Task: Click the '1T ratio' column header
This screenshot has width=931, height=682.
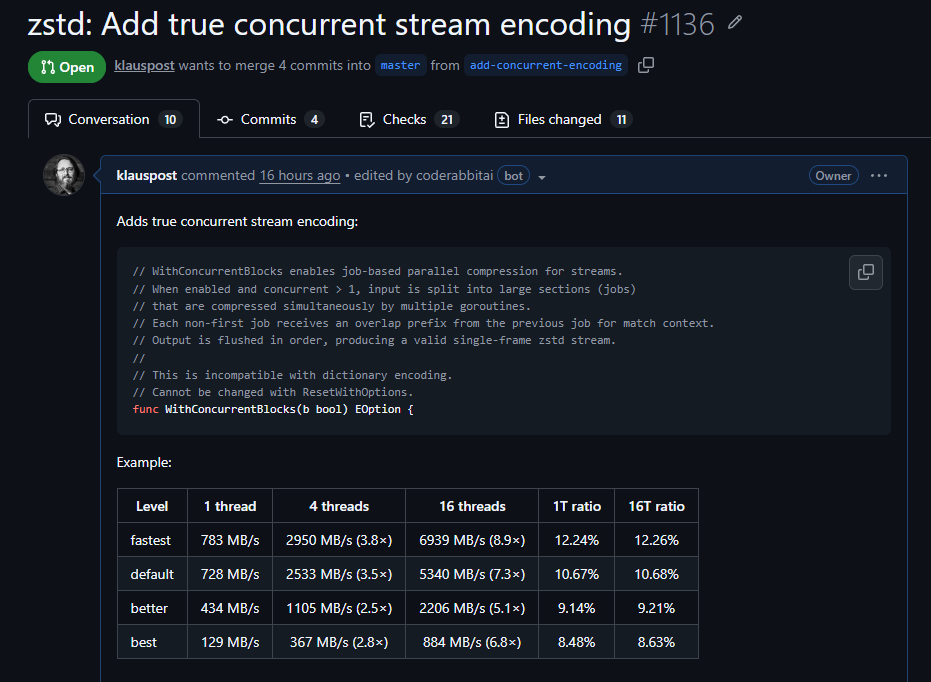Action: [x=577, y=506]
